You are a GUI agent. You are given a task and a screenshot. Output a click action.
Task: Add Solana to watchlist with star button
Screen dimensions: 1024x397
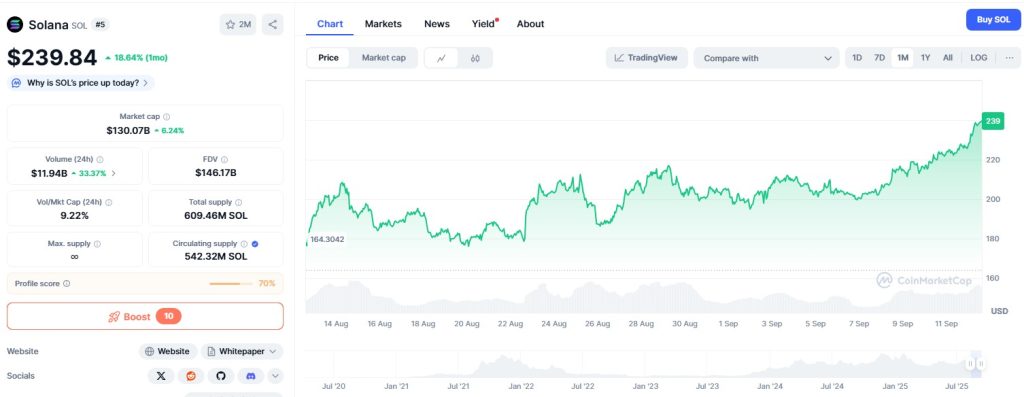pyautogui.click(x=238, y=25)
